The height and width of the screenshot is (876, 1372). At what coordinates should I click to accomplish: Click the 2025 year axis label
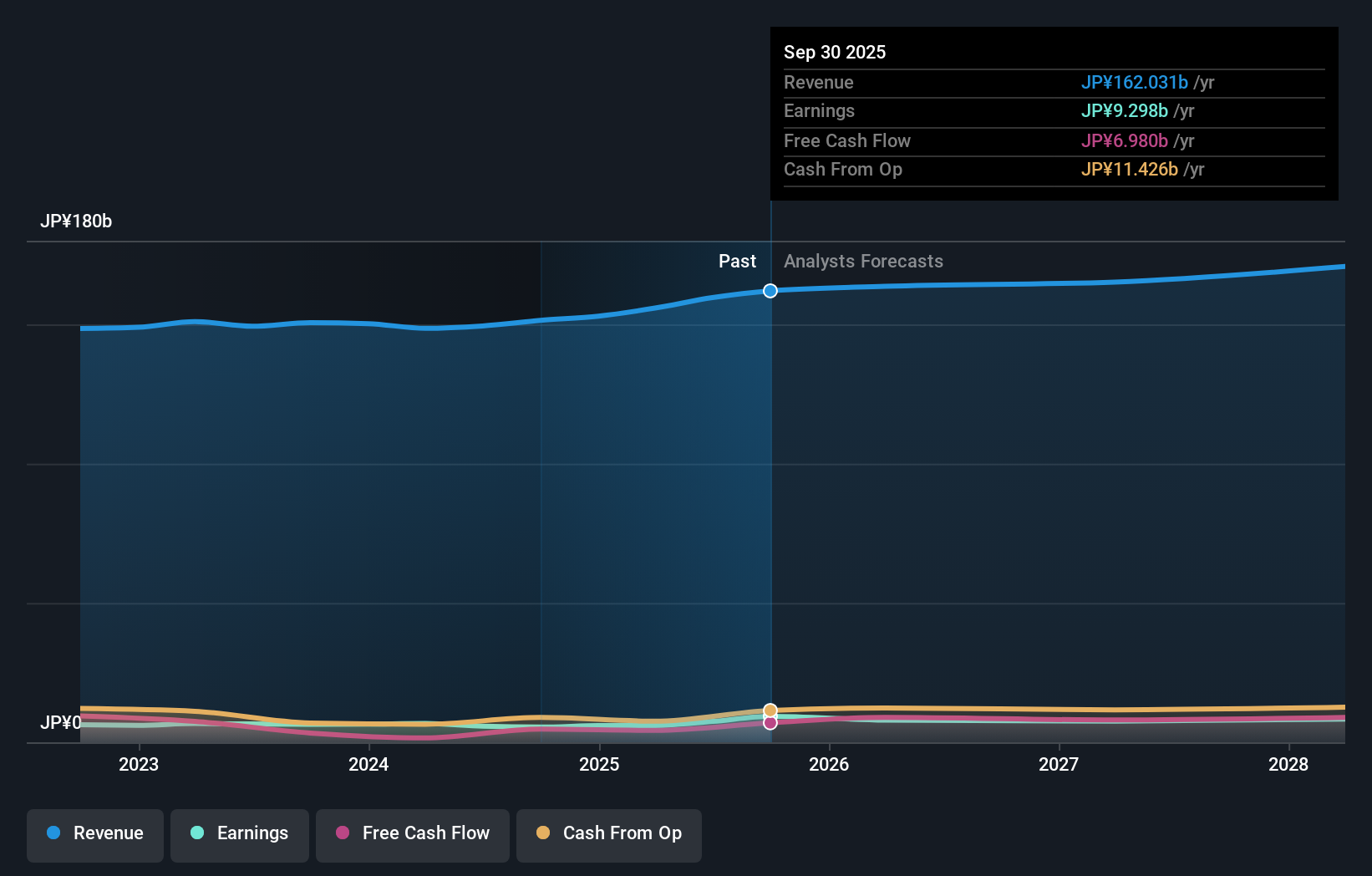pyautogui.click(x=598, y=764)
